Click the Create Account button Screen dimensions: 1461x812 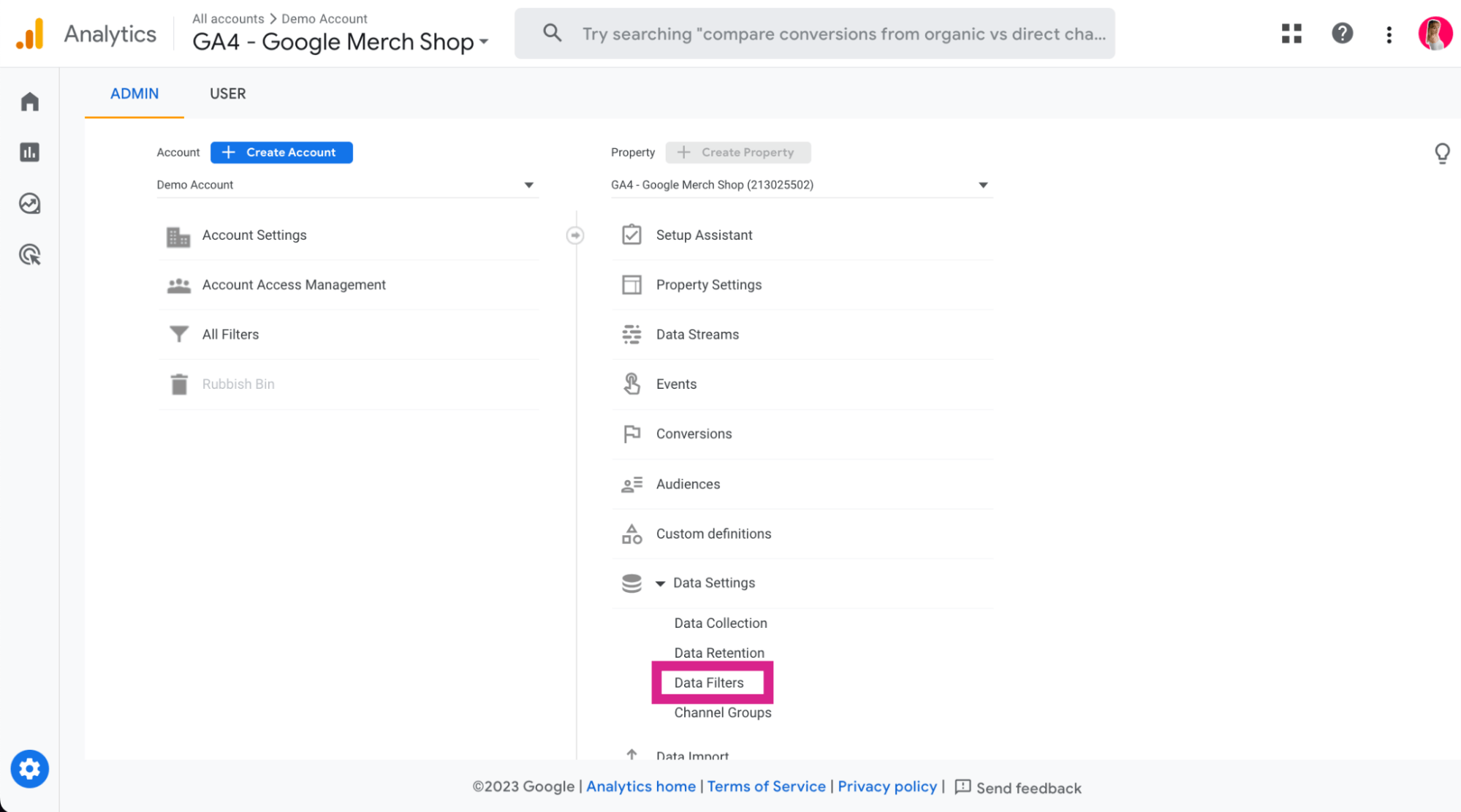point(282,152)
